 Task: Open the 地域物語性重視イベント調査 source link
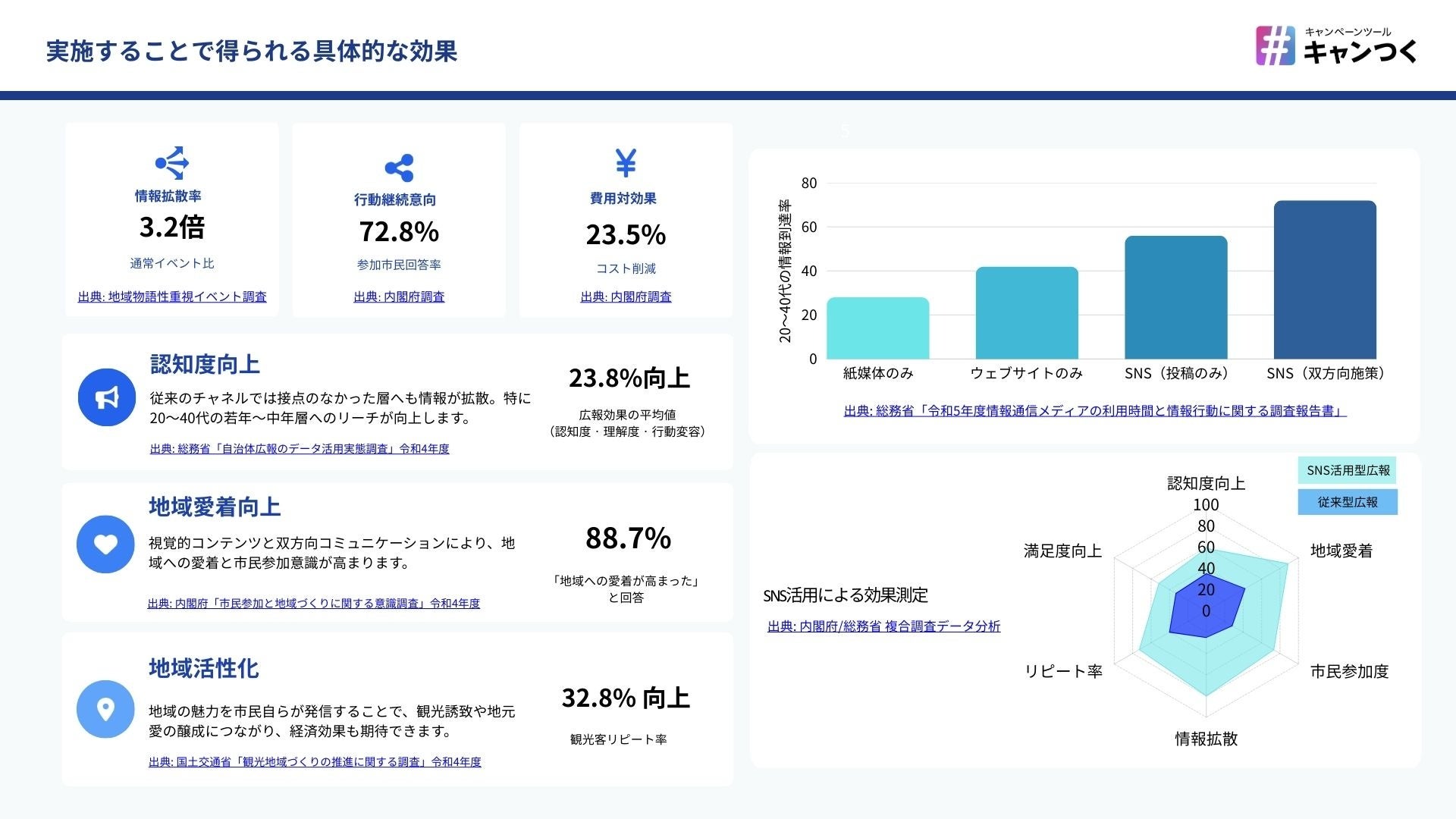172,297
